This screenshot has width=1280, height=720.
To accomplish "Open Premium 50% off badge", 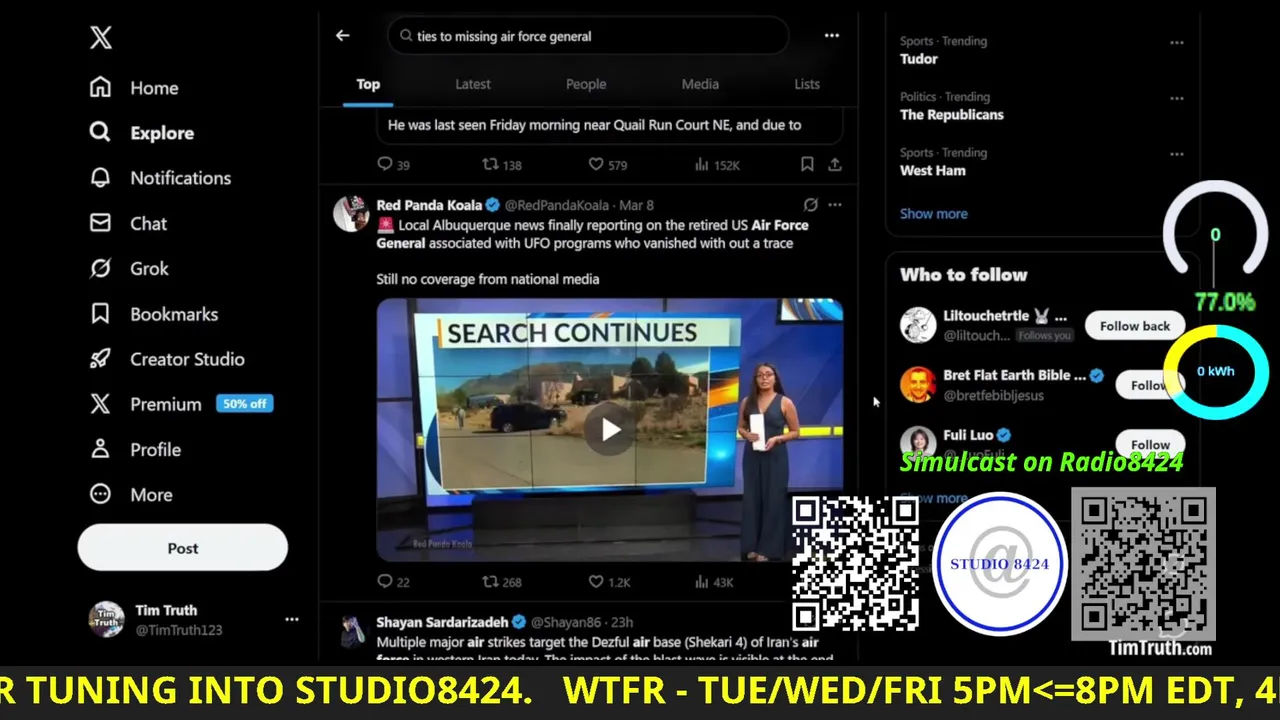I will [244, 404].
